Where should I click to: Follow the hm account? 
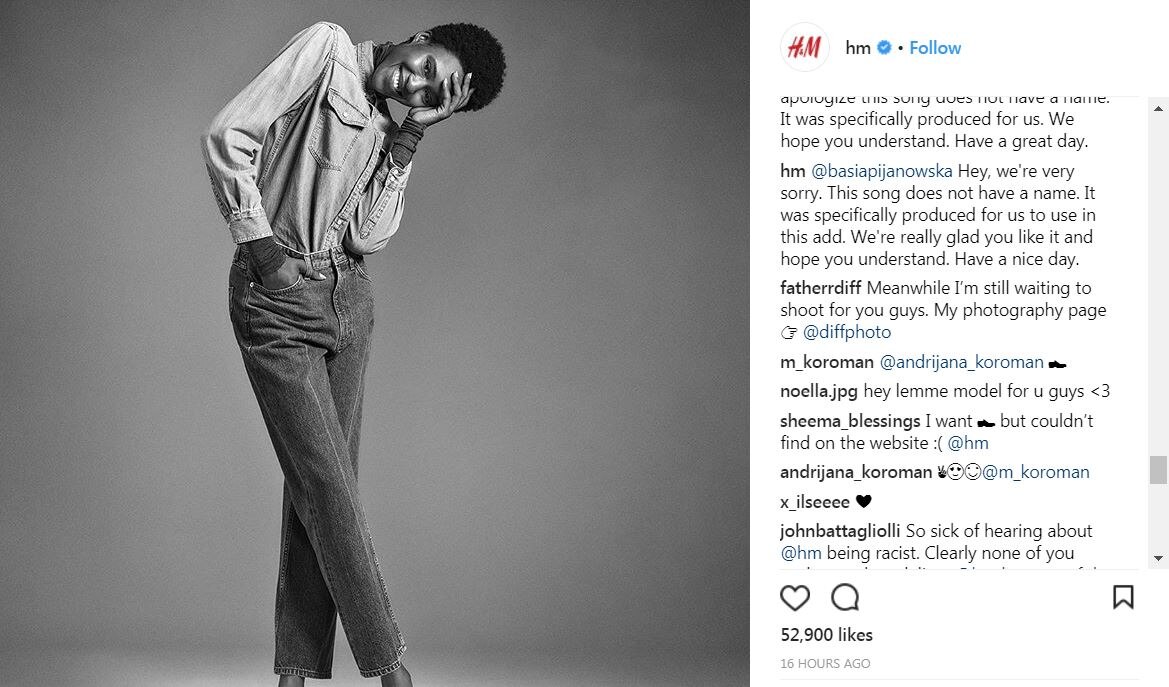coord(935,47)
